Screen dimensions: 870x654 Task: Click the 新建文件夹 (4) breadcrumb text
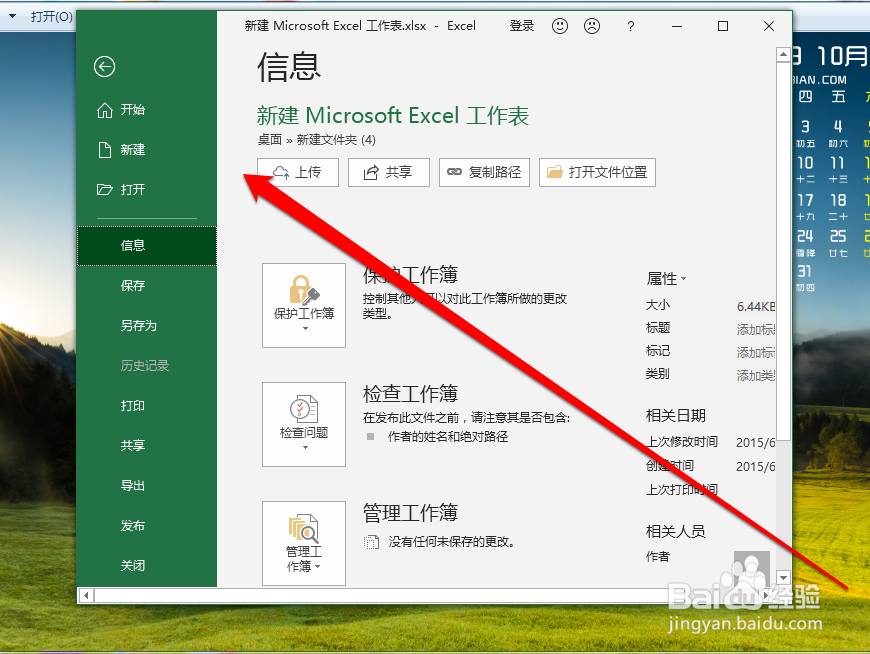coord(336,140)
